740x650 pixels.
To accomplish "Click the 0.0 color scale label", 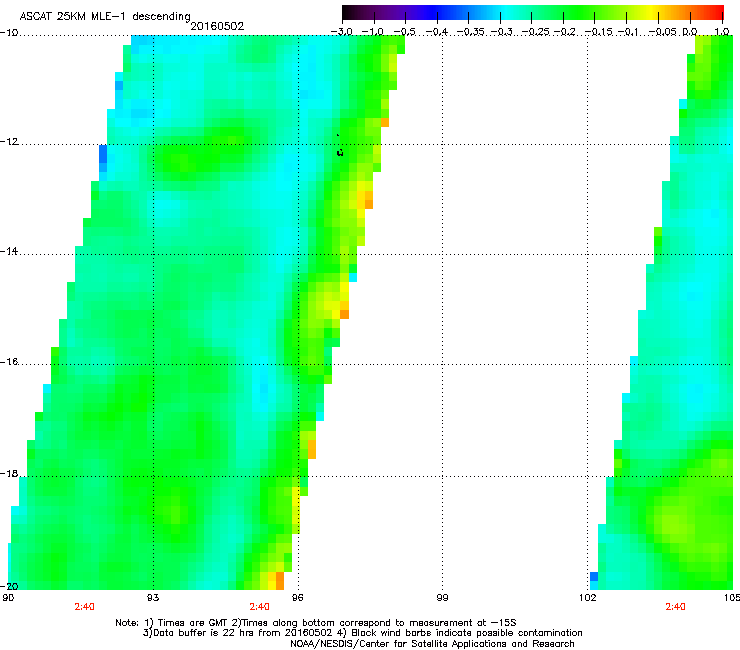I will [x=690, y=32].
